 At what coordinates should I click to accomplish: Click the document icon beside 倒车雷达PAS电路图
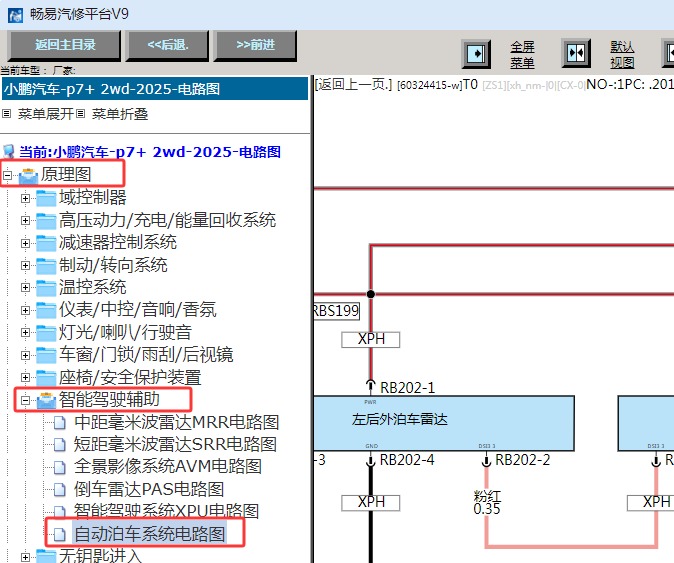click(x=60, y=490)
